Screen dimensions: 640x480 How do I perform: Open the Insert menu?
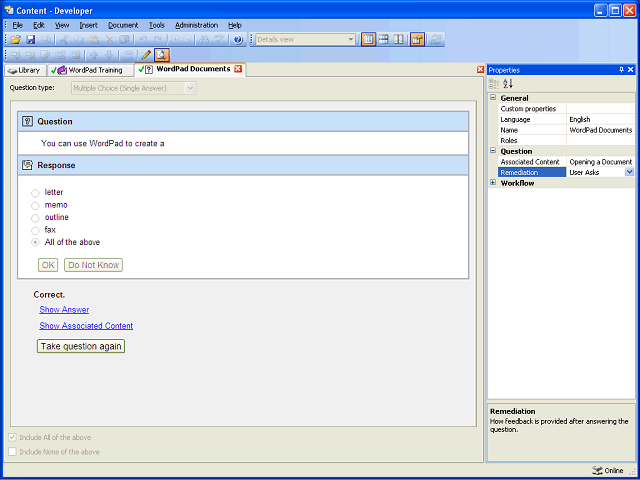tap(89, 25)
